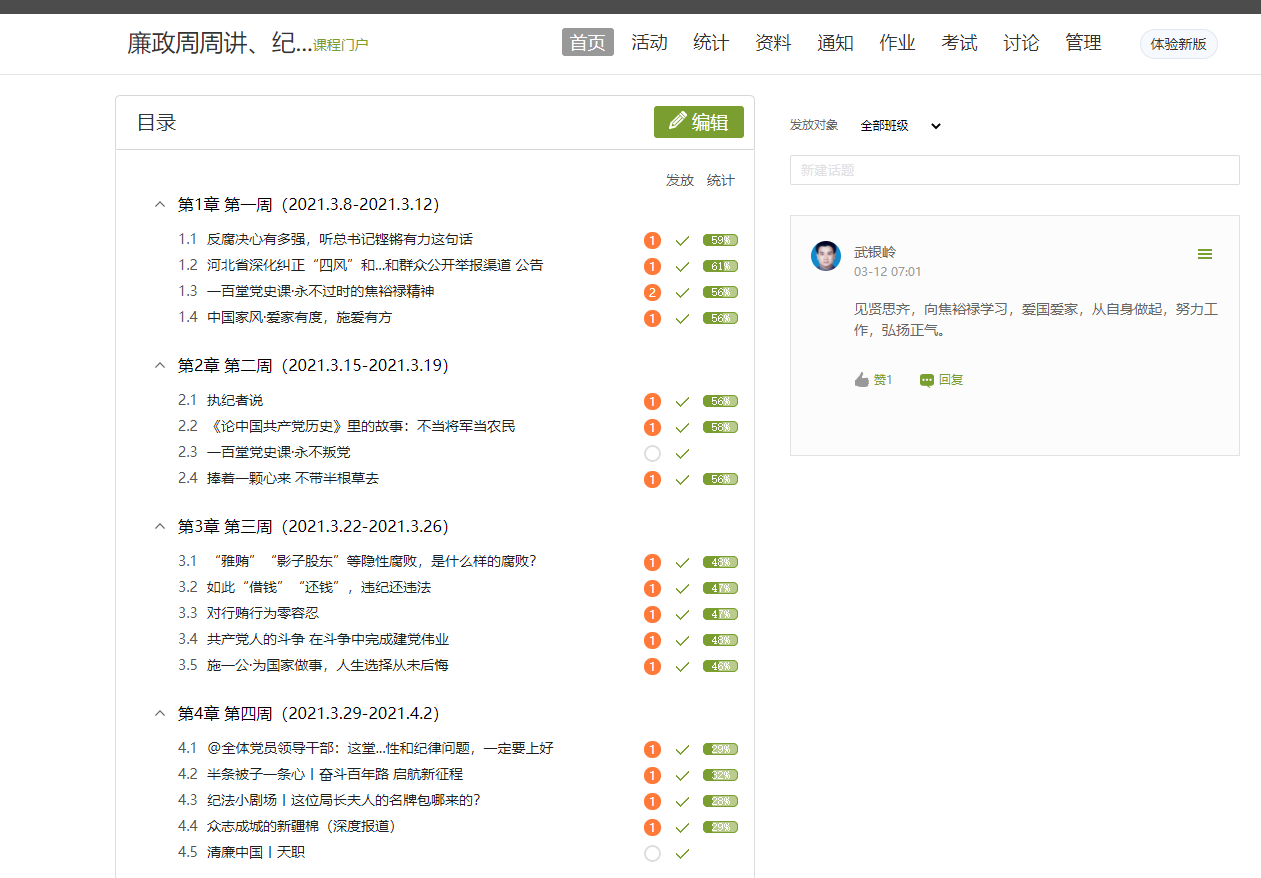Click the orange badge for section 3.1
Viewport: 1261px width, 878px height.
click(x=653, y=563)
